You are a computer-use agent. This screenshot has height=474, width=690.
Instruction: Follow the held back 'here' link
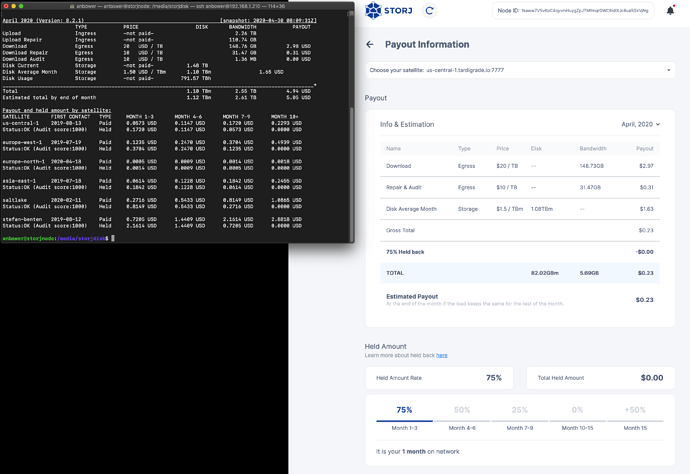coord(442,356)
